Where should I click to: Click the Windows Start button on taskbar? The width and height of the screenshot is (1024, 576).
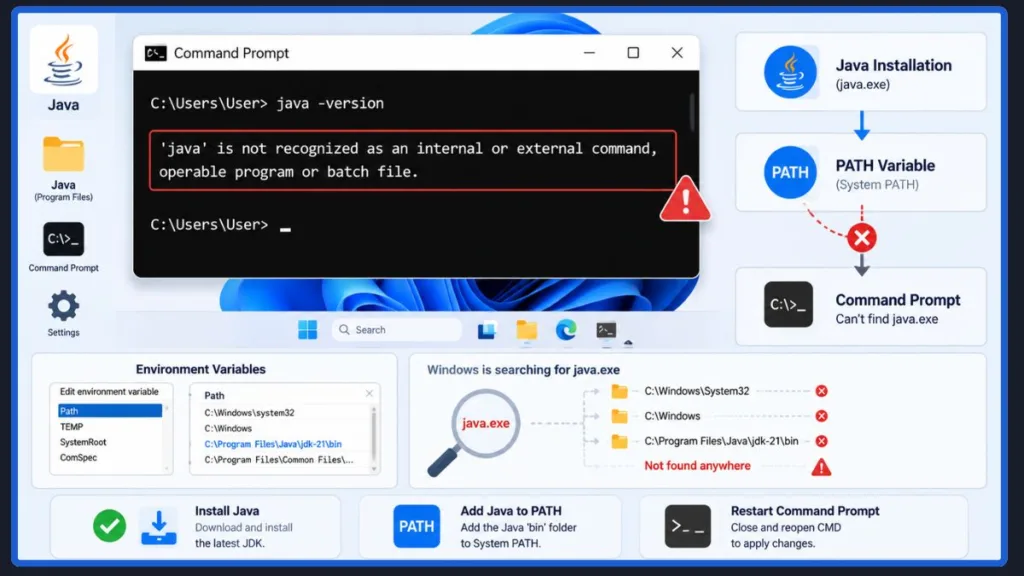[308, 330]
